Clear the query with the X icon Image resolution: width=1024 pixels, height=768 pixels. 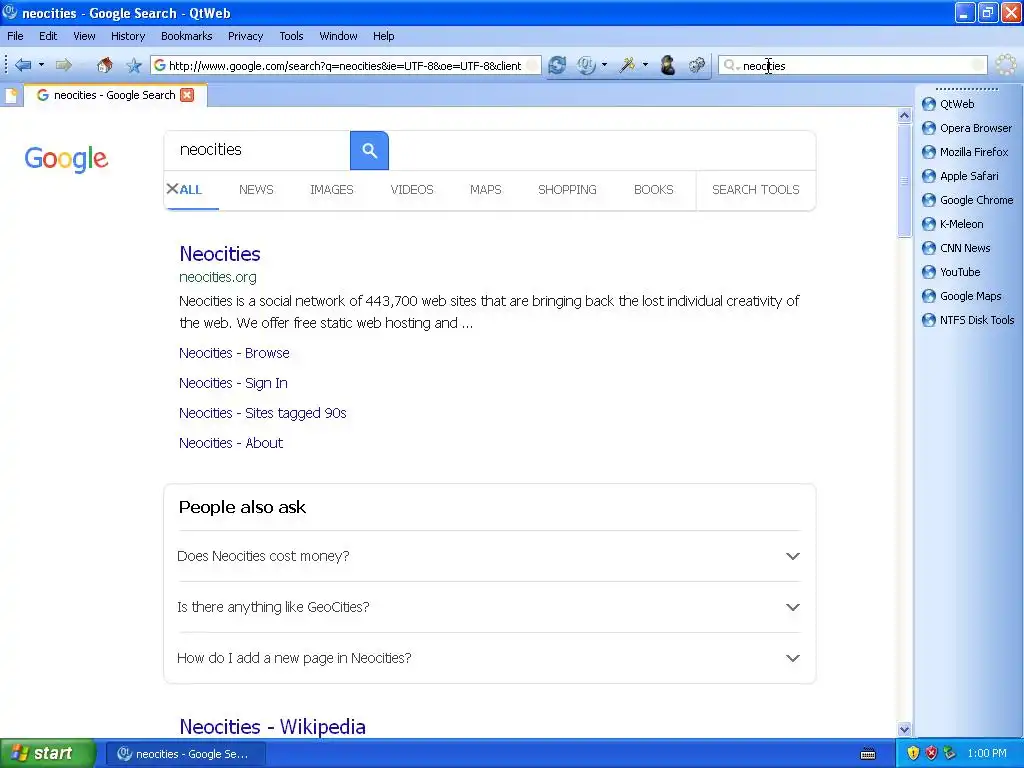click(x=172, y=189)
